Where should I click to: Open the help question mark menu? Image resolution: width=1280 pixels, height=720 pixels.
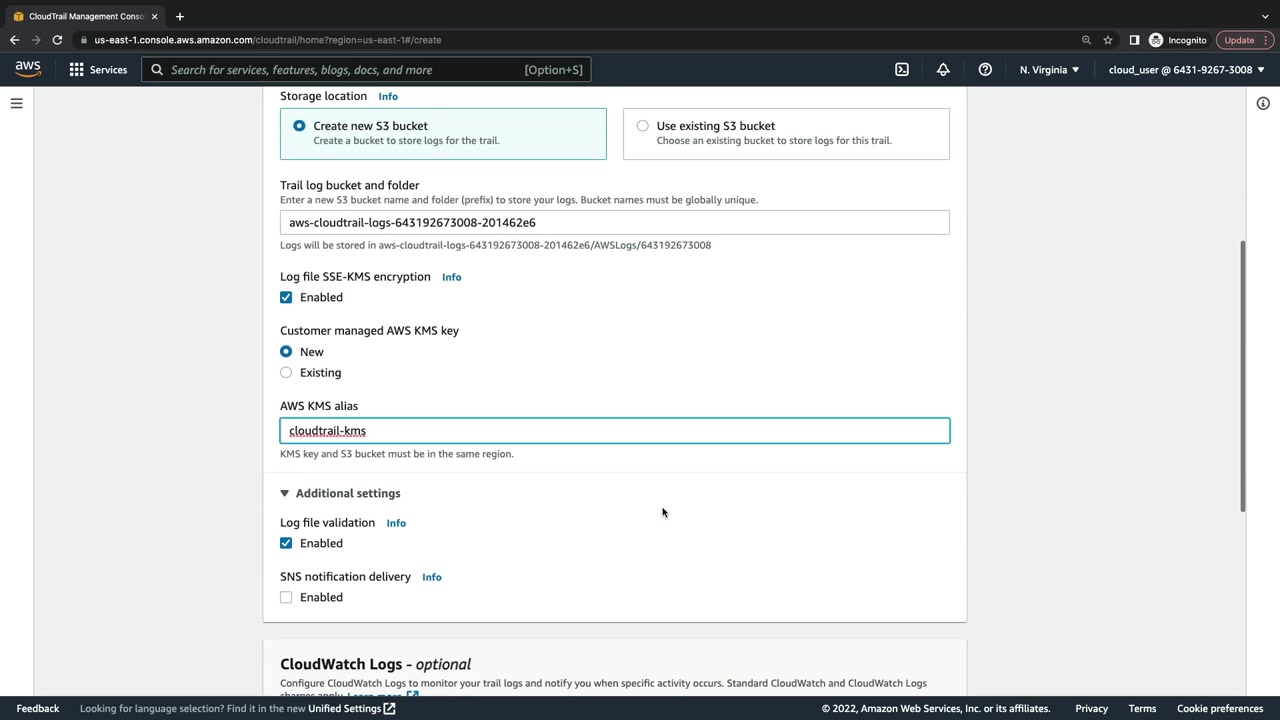pyautogui.click(x=985, y=70)
